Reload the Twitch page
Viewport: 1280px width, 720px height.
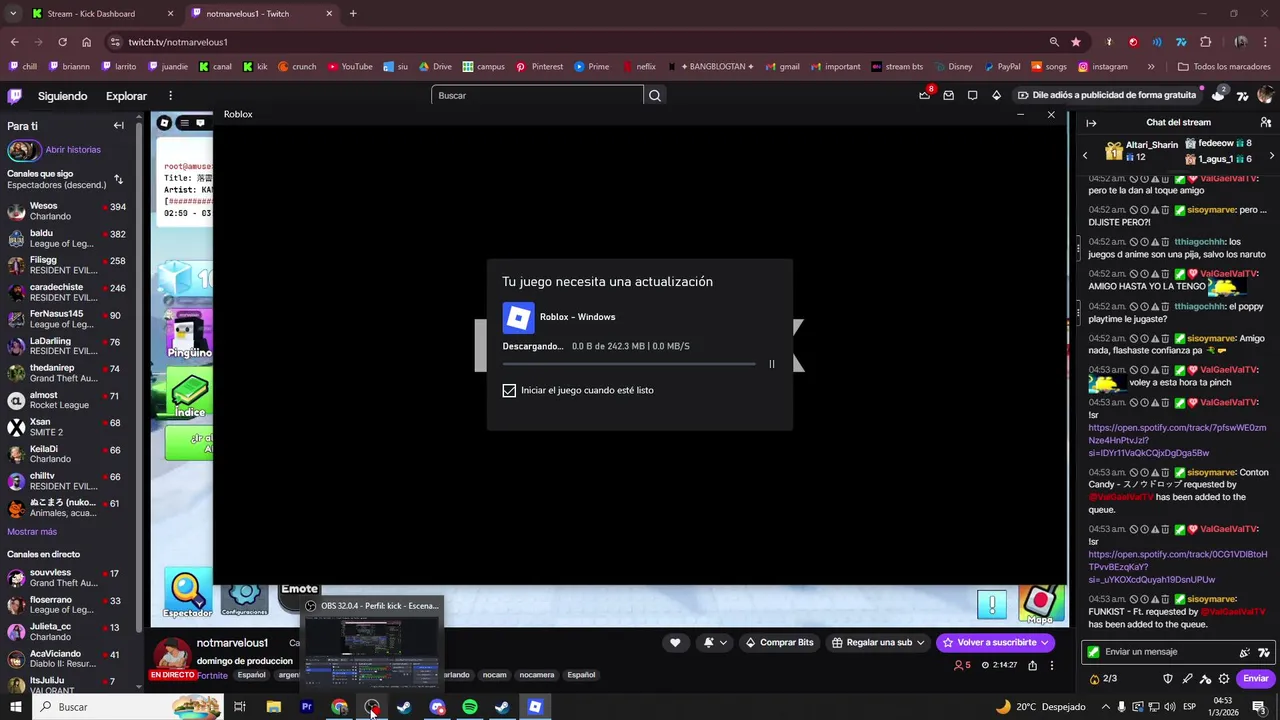coord(62,42)
